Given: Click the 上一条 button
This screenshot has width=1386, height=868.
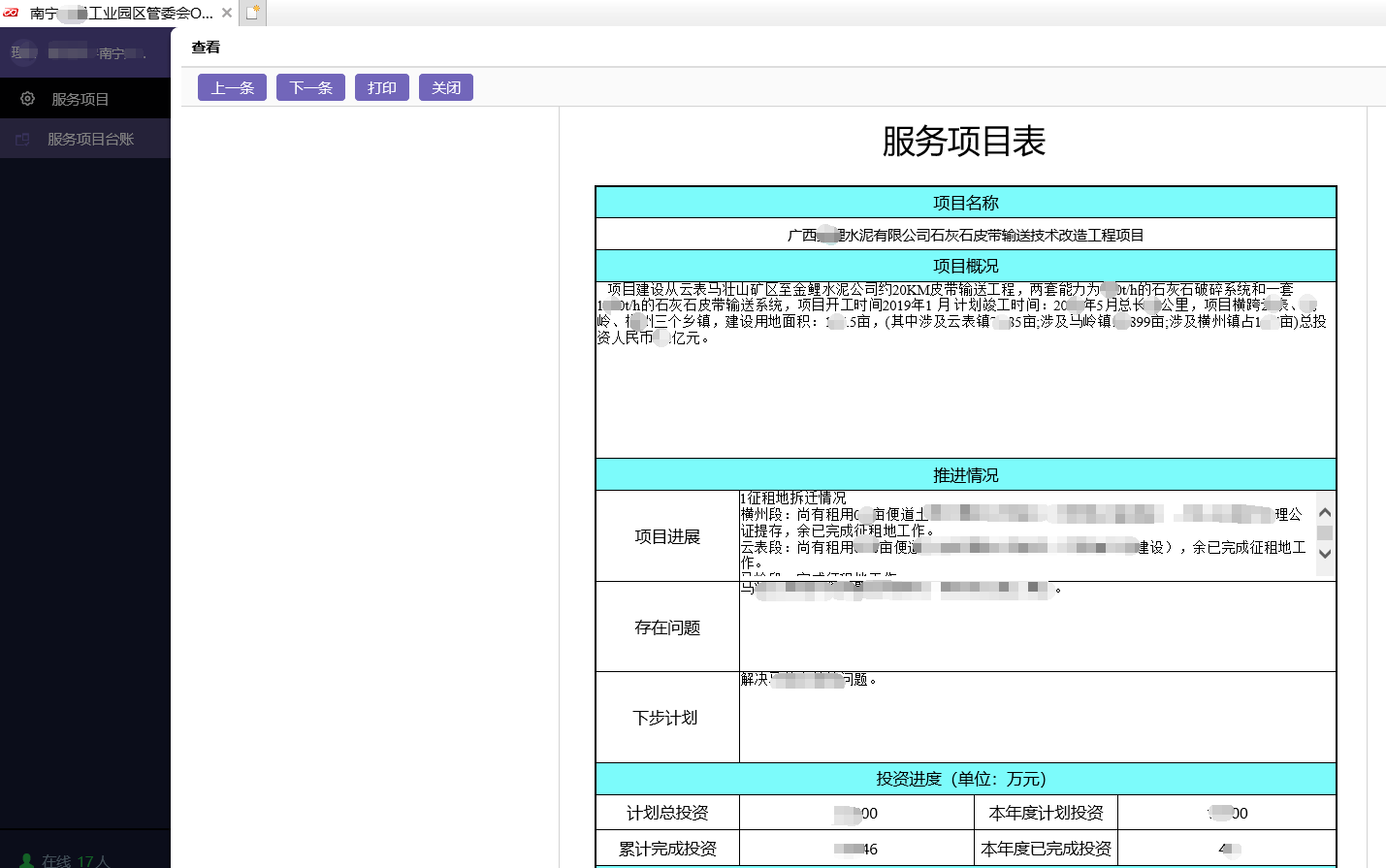Looking at the screenshot, I should pyautogui.click(x=231, y=86).
